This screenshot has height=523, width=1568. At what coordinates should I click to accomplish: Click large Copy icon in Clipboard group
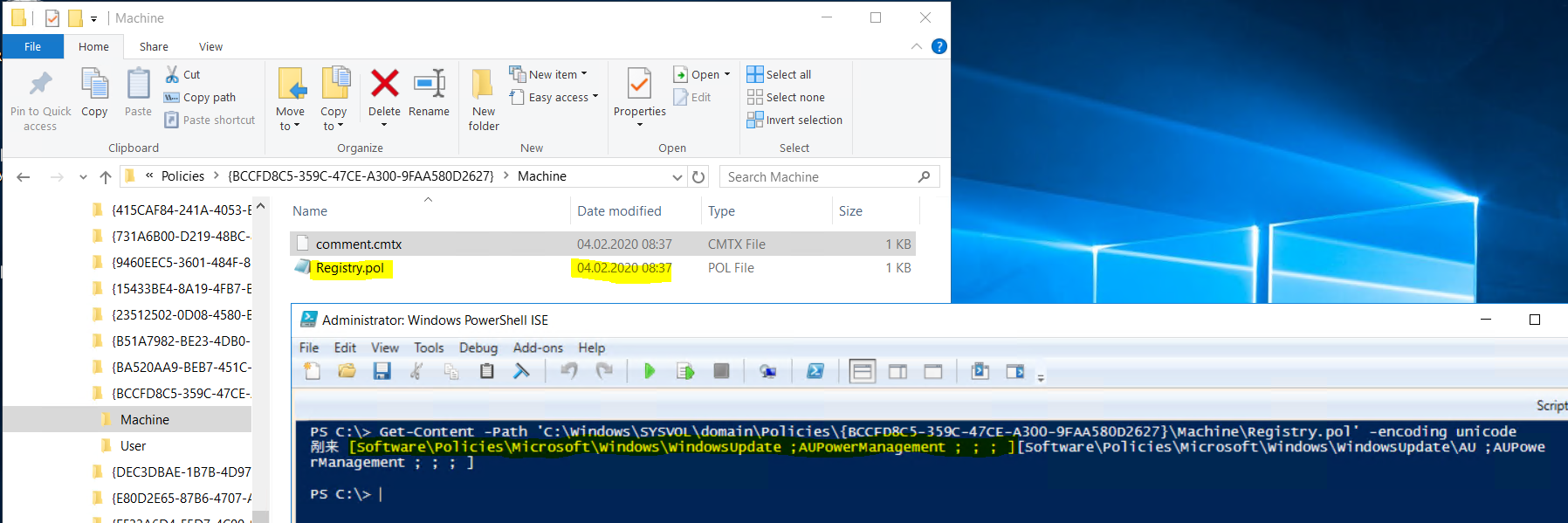(94, 93)
